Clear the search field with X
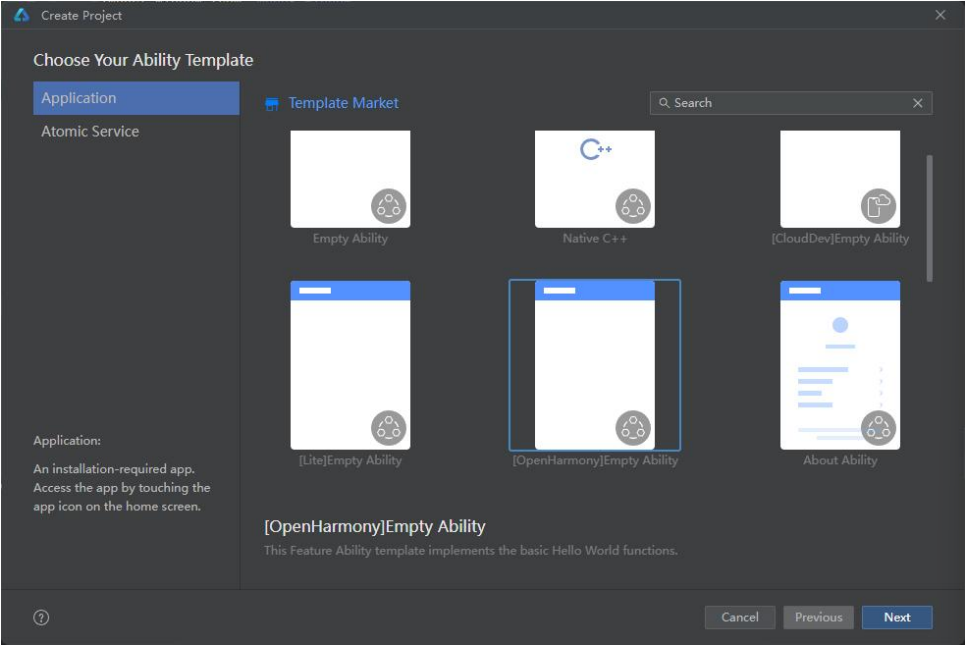The height and width of the screenshot is (645, 965). (x=918, y=103)
